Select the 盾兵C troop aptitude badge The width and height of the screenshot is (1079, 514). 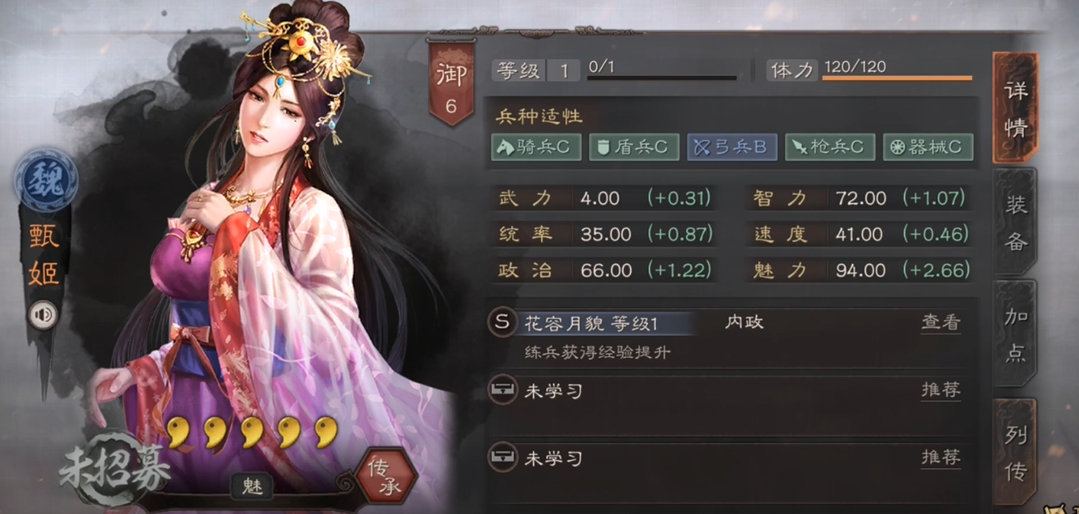[x=634, y=147]
